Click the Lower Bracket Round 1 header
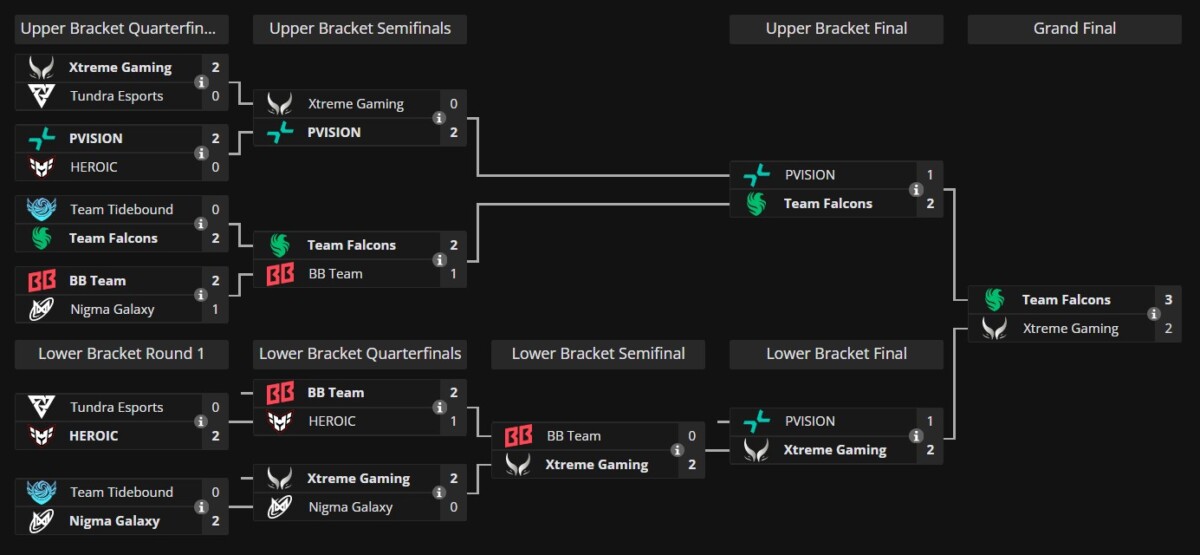The width and height of the screenshot is (1200, 555). tap(121, 354)
